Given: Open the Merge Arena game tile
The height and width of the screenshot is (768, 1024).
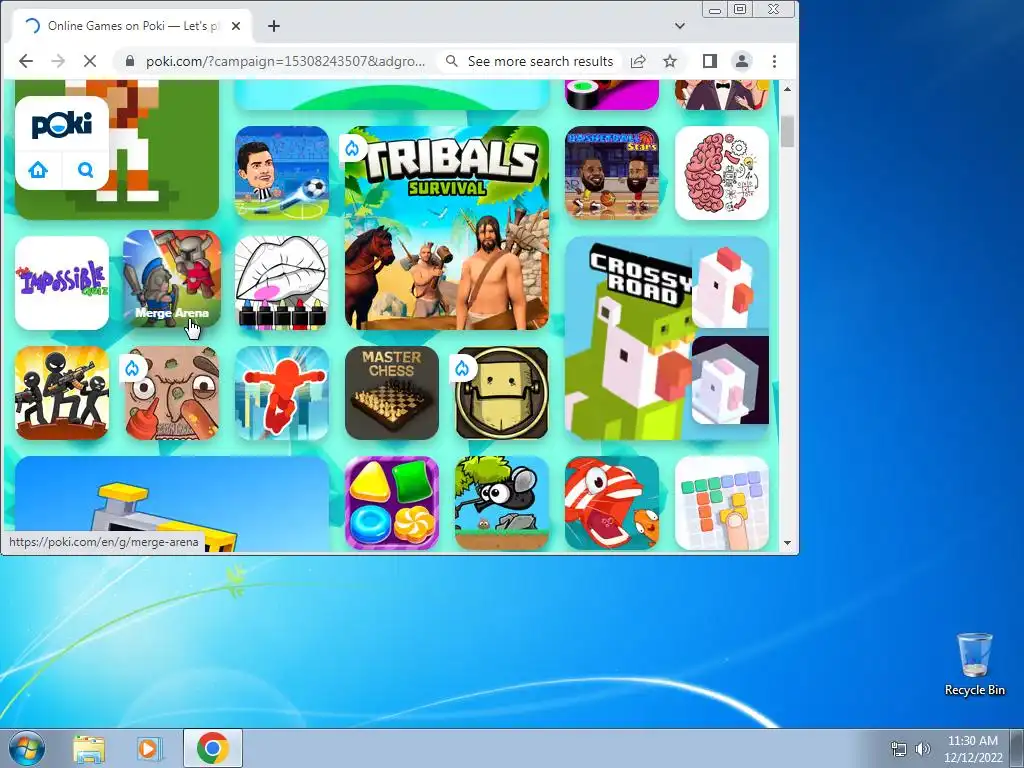Looking at the screenshot, I should [172, 280].
